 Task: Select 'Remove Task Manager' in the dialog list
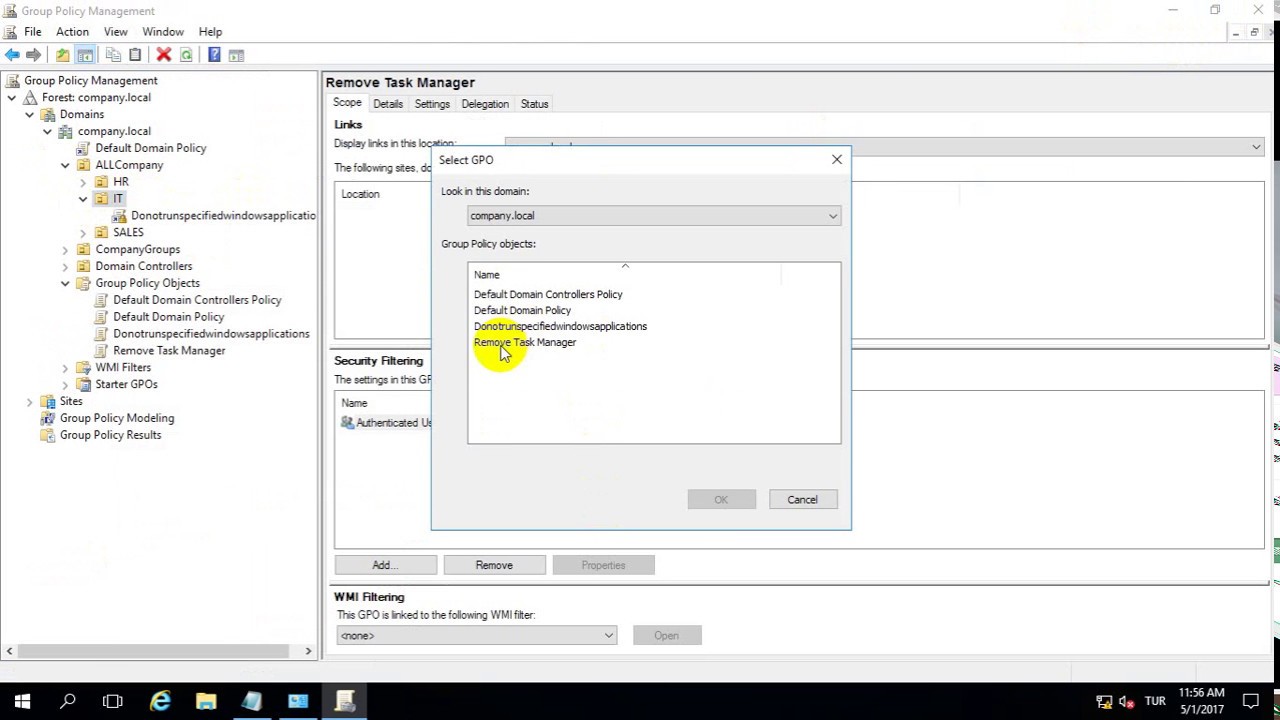525,343
